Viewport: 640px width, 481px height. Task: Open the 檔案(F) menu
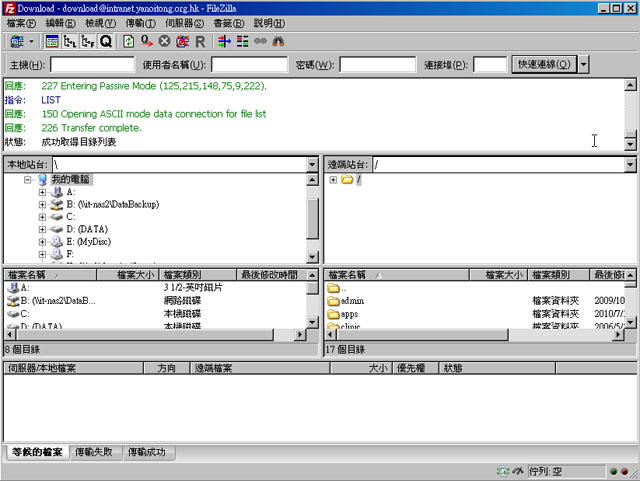(22, 23)
